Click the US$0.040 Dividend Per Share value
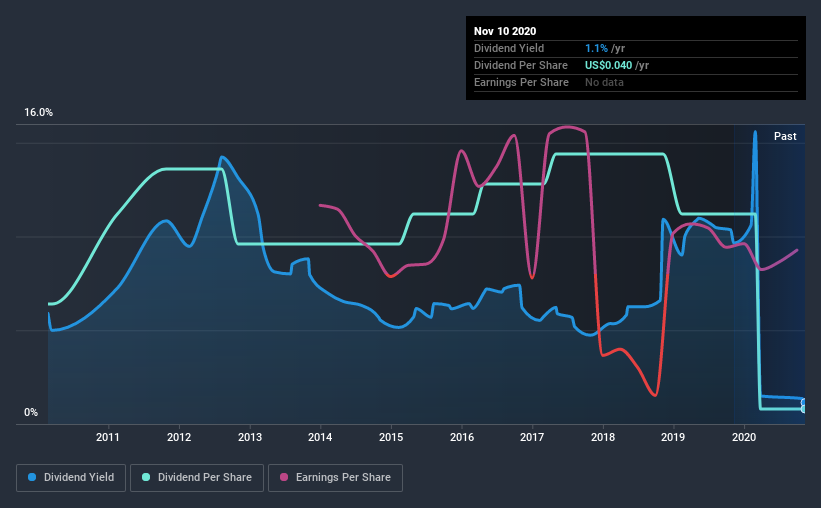The height and width of the screenshot is (508, 821). [x=608, y=65]
